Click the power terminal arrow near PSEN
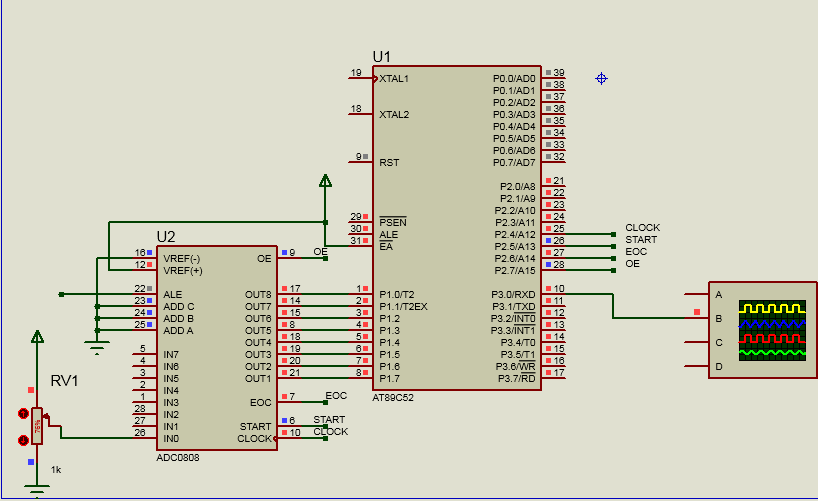The width and height of the screenshot is (818, 501). click(x=324, y=181)
